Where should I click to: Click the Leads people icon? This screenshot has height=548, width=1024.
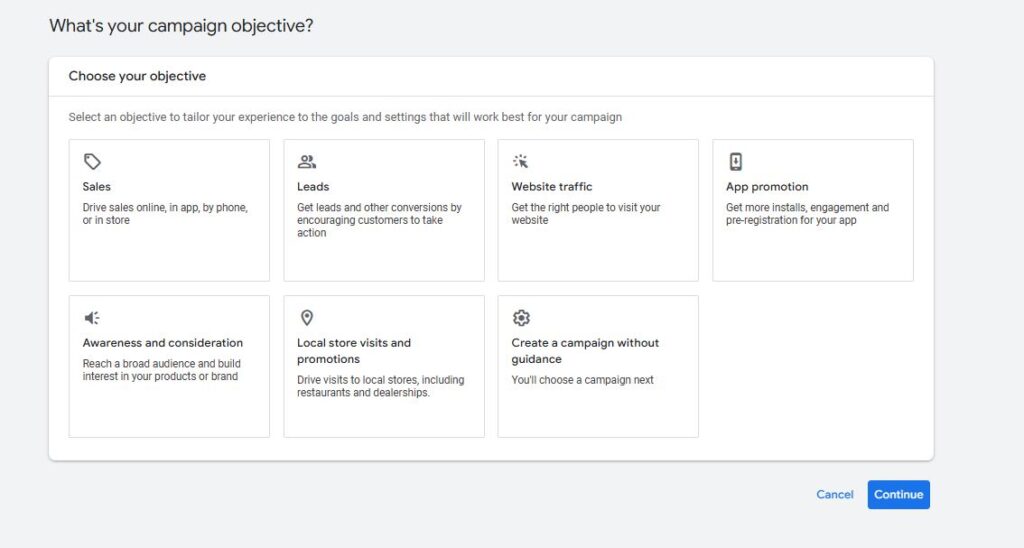tap(307, 162)
